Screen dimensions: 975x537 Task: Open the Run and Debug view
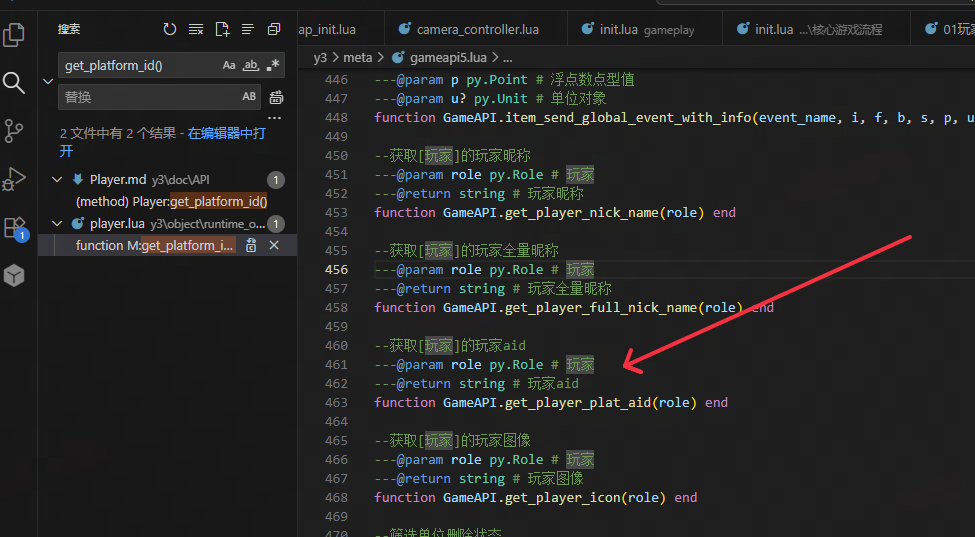pos(14,179)
